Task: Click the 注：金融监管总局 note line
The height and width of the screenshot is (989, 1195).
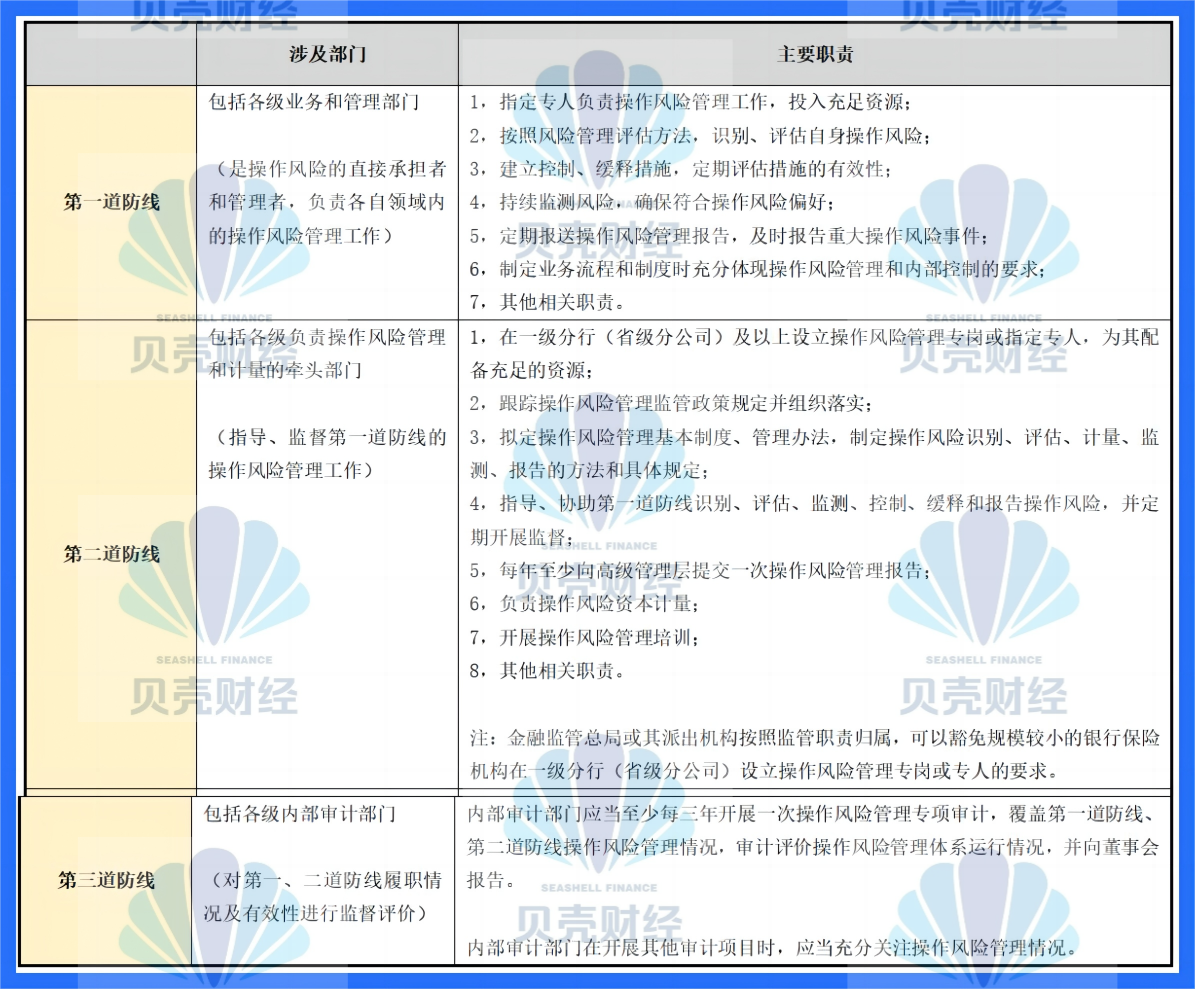Action: [x=815, y=738]
